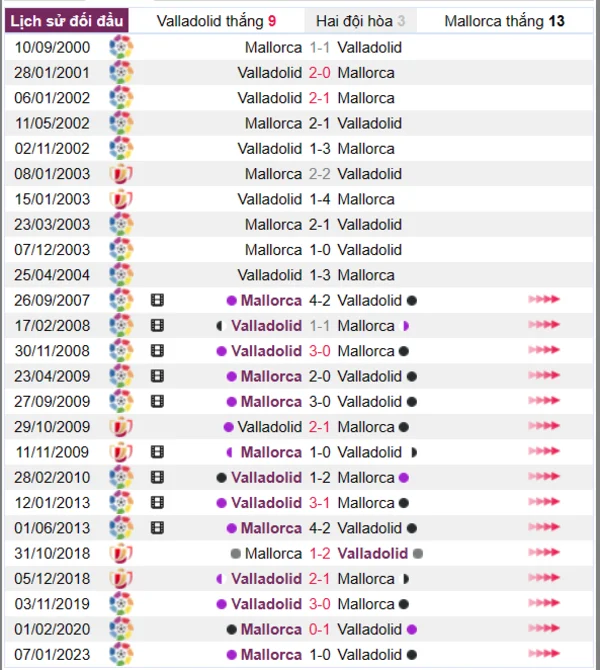
Task: Open Valladolid team link on 17/02/2008 row
Action: tap(267, 326)
